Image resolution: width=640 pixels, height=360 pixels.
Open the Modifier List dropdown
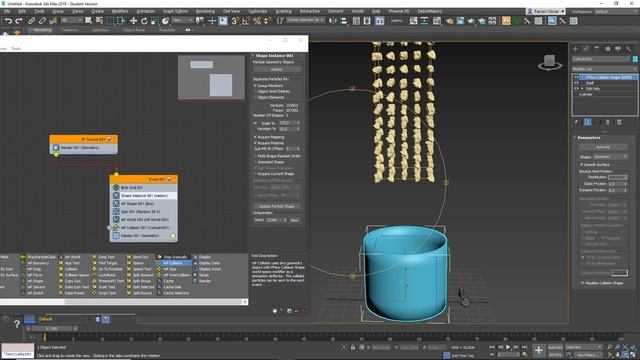click(604, 69)
